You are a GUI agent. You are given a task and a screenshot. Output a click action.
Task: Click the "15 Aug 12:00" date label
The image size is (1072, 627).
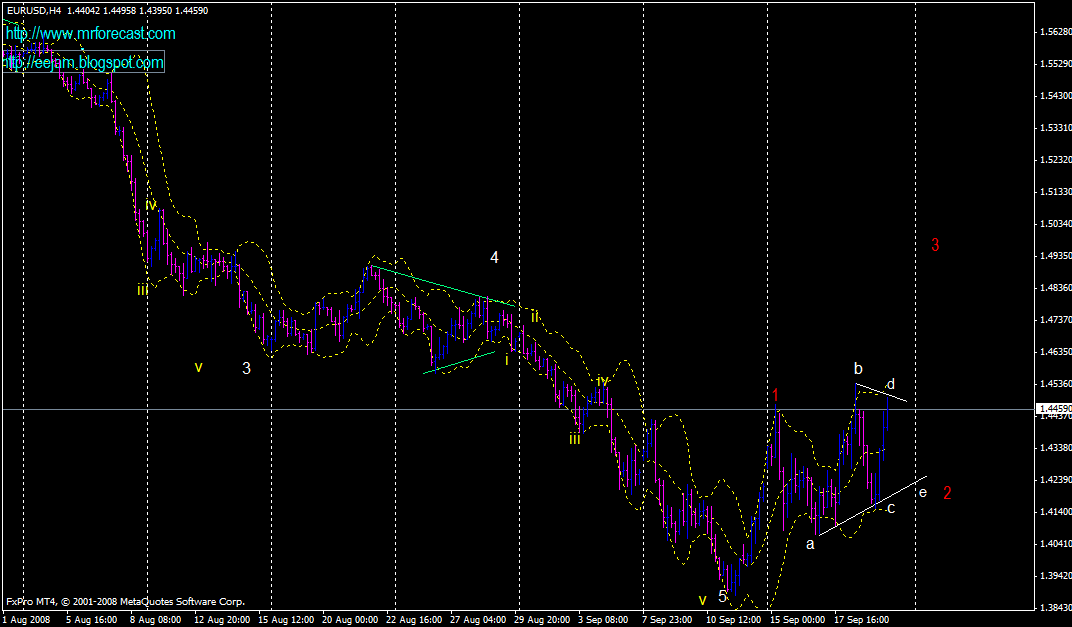(x=286, y=619)
